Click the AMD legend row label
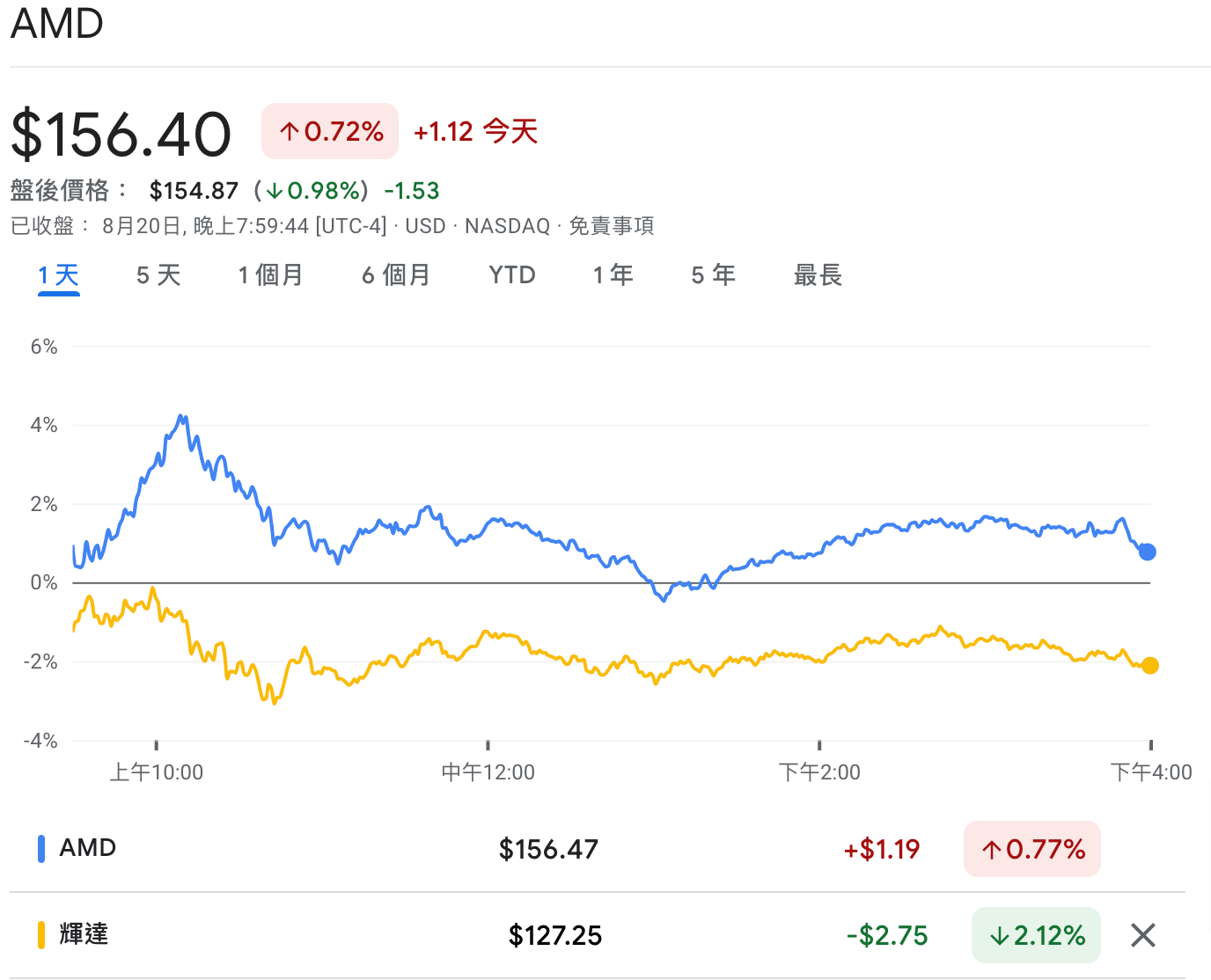 click(x=88, y=848)
